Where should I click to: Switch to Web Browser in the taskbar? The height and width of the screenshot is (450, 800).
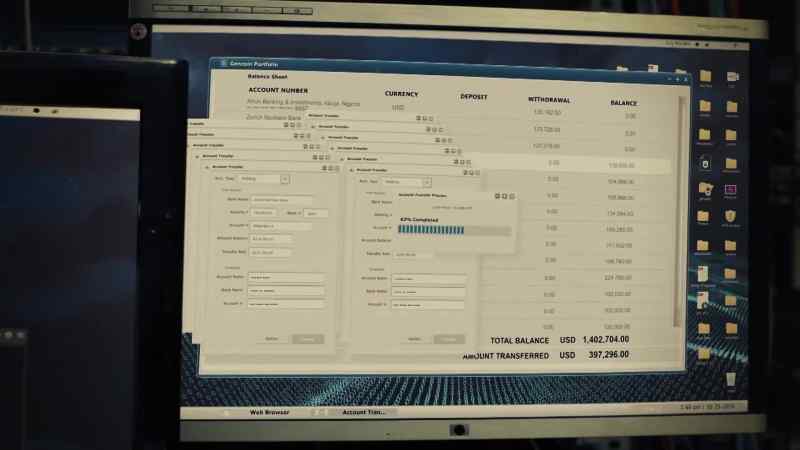269,412
